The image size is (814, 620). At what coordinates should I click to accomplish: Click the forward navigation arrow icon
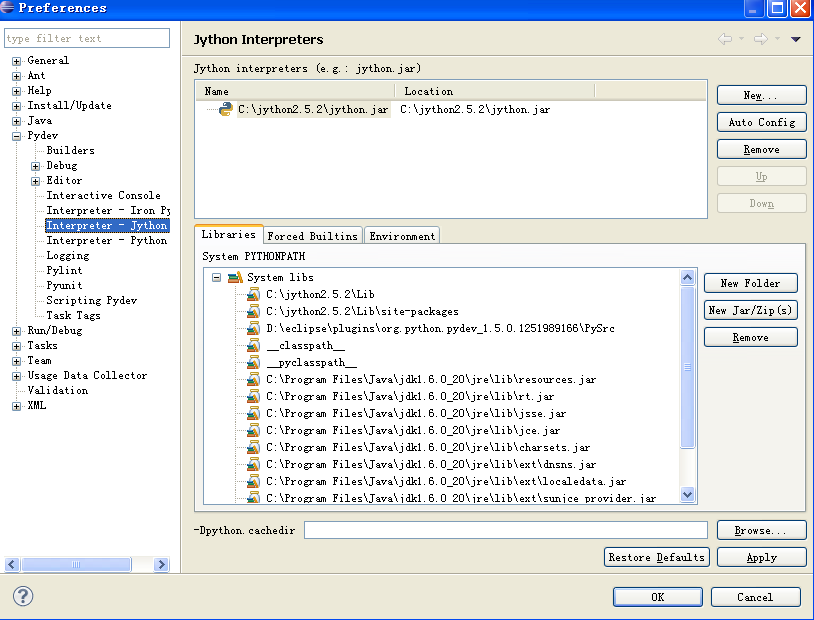760,39
